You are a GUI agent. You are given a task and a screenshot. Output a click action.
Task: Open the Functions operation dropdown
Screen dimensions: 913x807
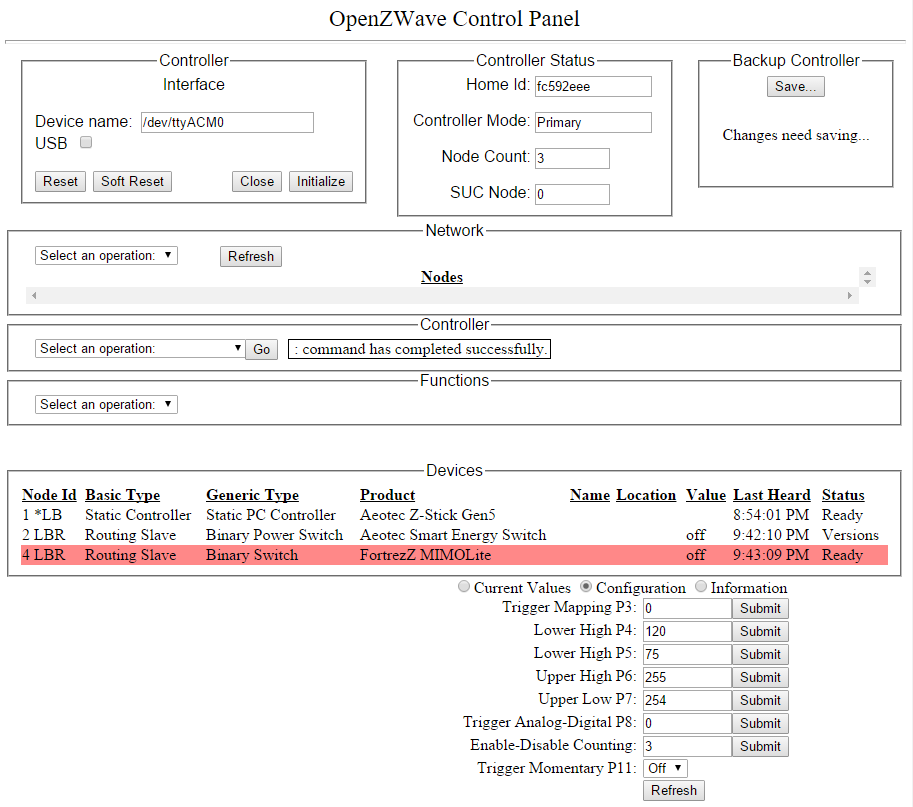click(106, 405)
